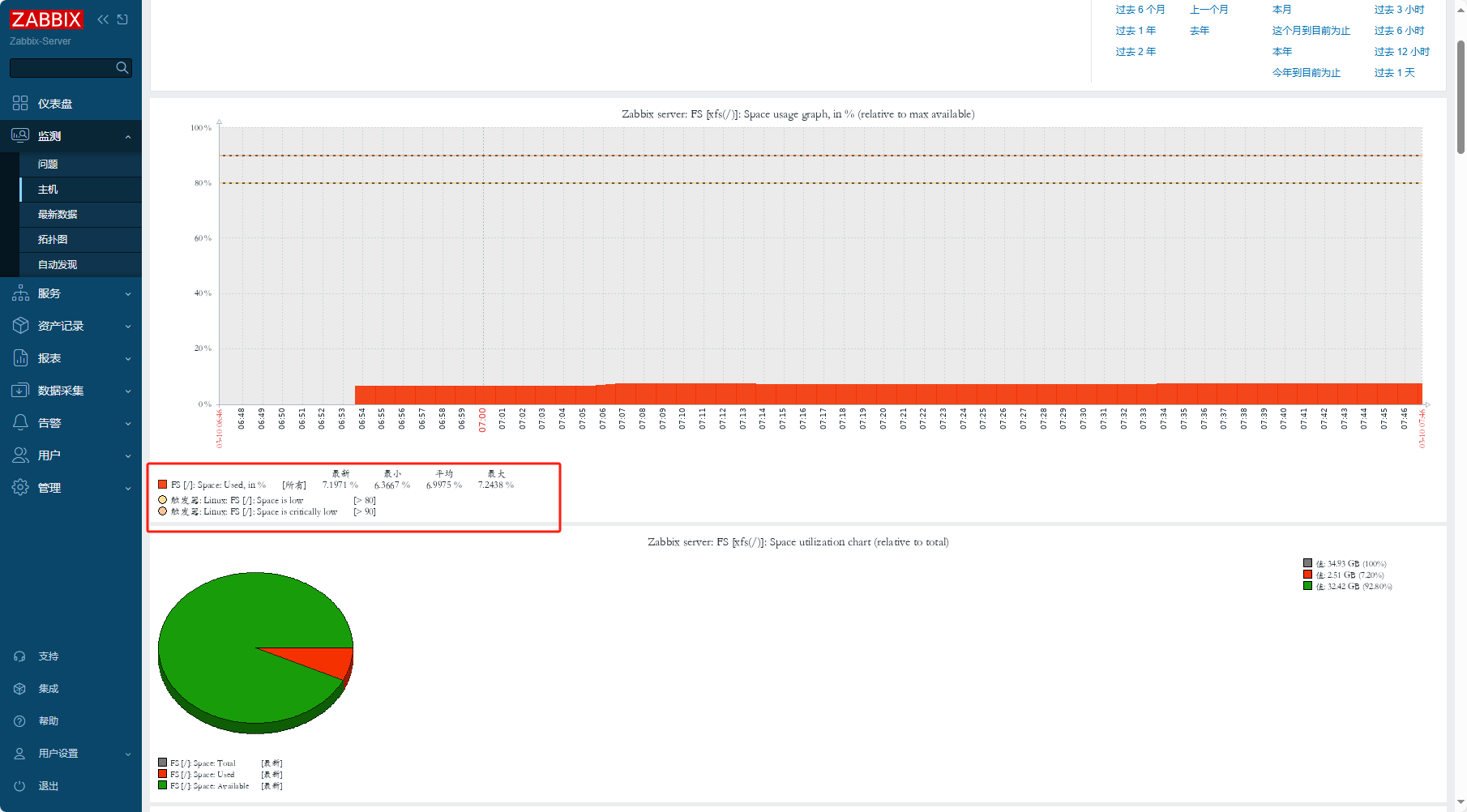Image resolution: width=1467 pixels, height=812 pixels.
Task: Click the 集成 integrations icon
Action: coord(19,689)
